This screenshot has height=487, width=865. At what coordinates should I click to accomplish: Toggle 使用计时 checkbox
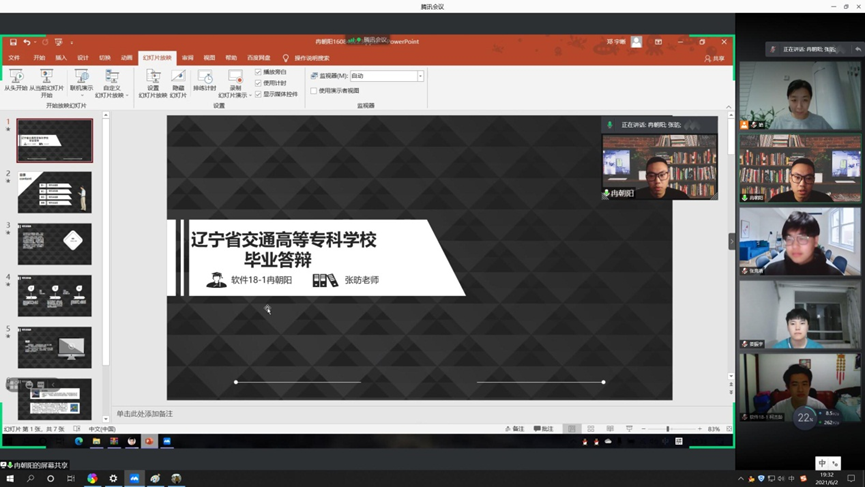coord(258,83)
